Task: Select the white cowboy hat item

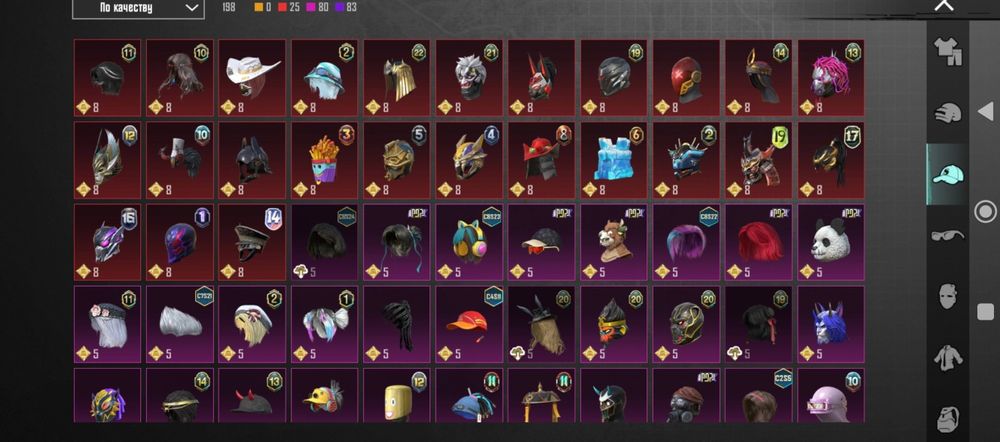Action: (x=252, y=78)
